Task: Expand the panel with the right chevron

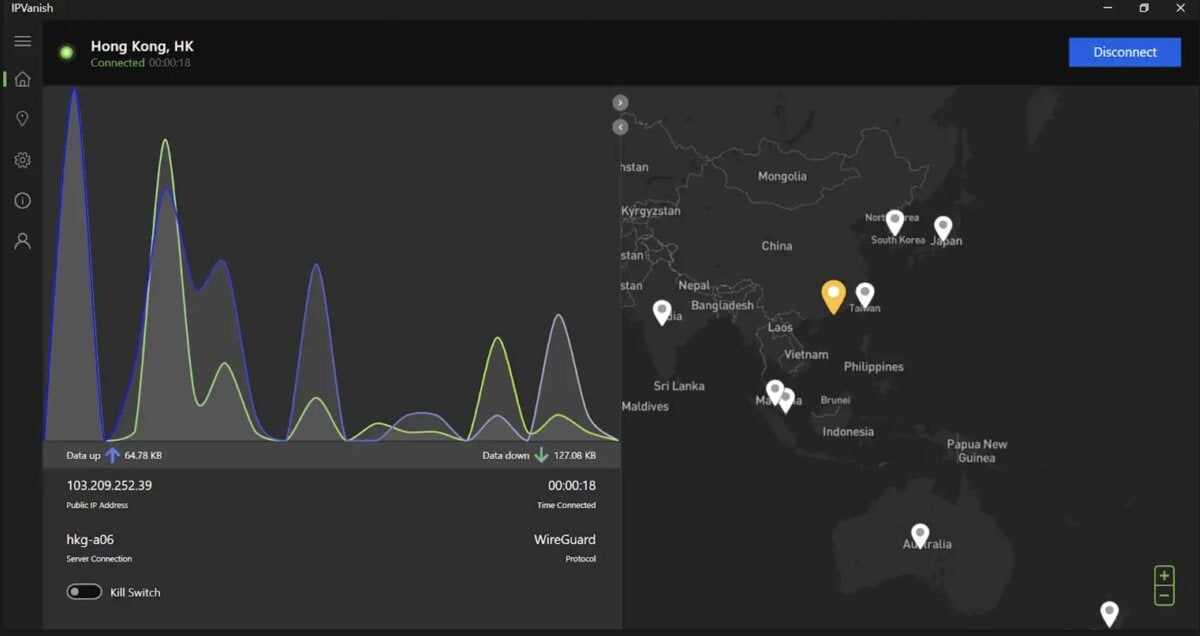Action: click(x=620, y=102)
